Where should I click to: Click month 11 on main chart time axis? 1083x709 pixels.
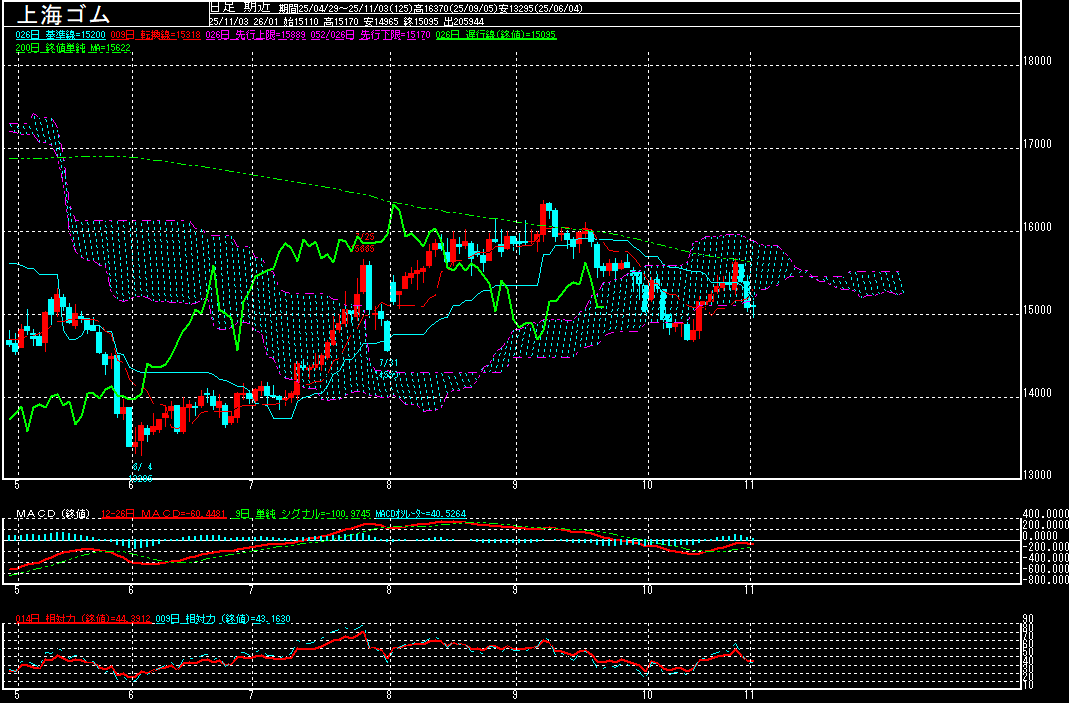click(x=749, y=485)
